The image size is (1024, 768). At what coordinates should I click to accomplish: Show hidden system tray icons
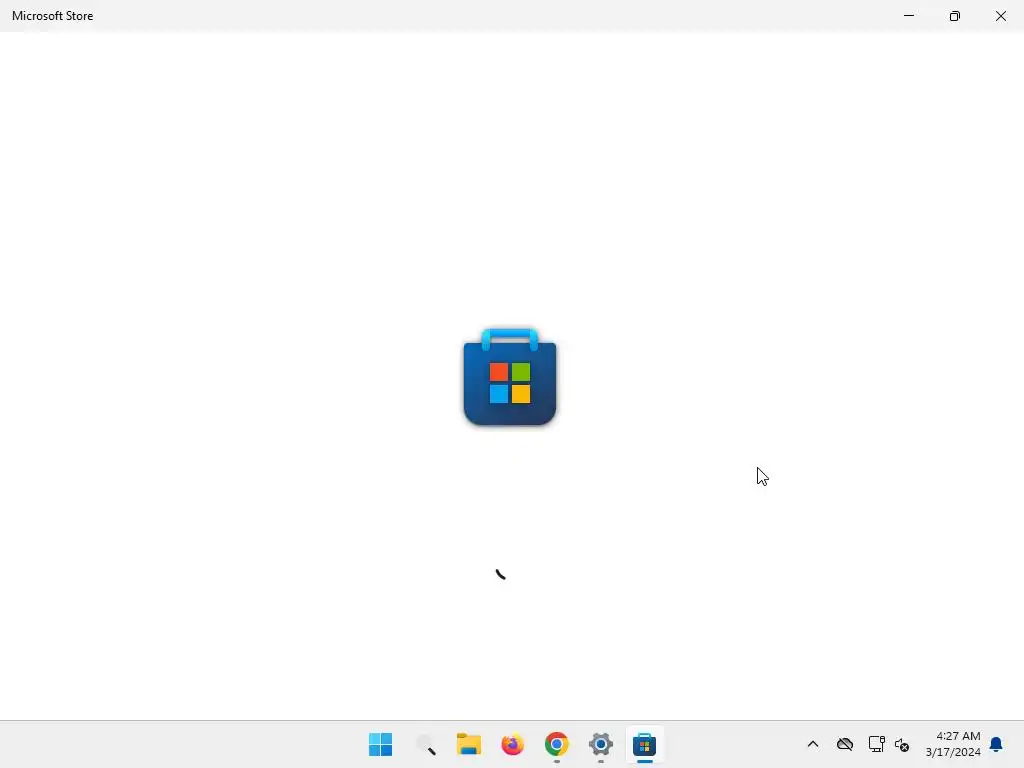click(812, 744)
